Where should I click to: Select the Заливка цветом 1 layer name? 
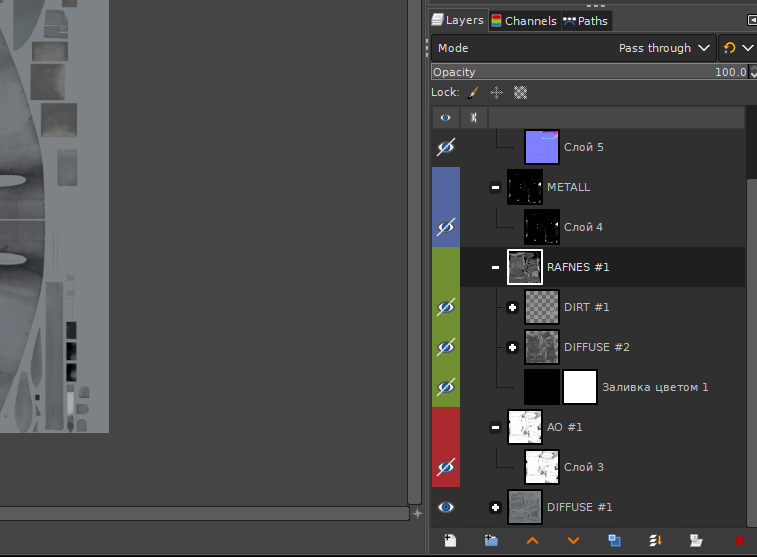[655, 387]
